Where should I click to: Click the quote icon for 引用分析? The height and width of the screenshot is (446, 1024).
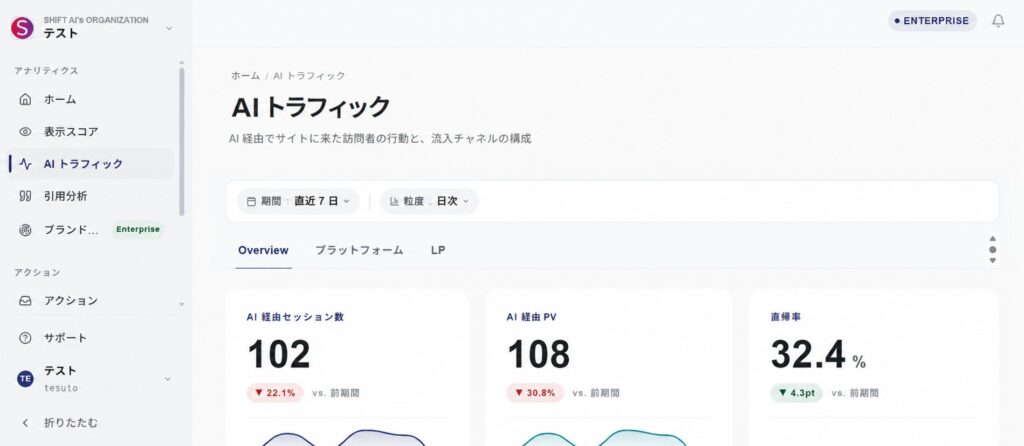[x=25, y=196]
